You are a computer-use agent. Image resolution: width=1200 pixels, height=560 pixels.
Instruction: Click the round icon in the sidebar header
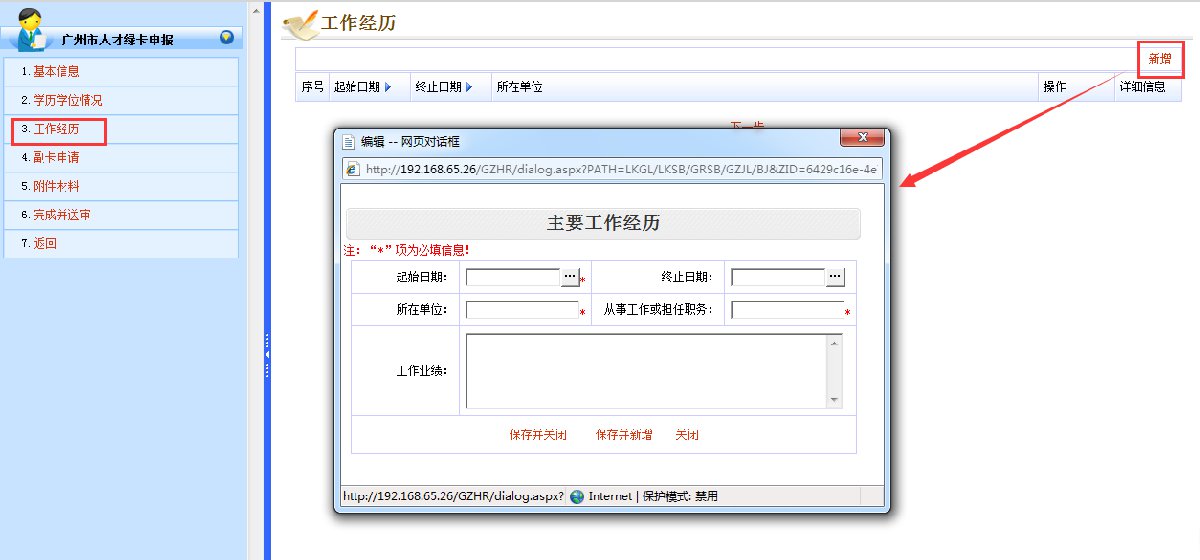227,38
